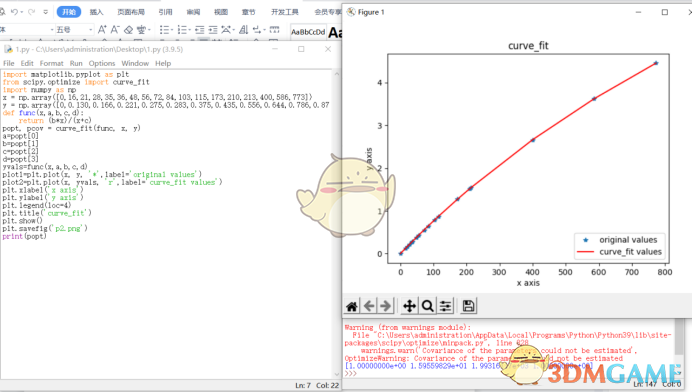Switch to the 插入 ribbon tab
The height and width of the screenshot is (392, 692).
[x=96, y=12]
